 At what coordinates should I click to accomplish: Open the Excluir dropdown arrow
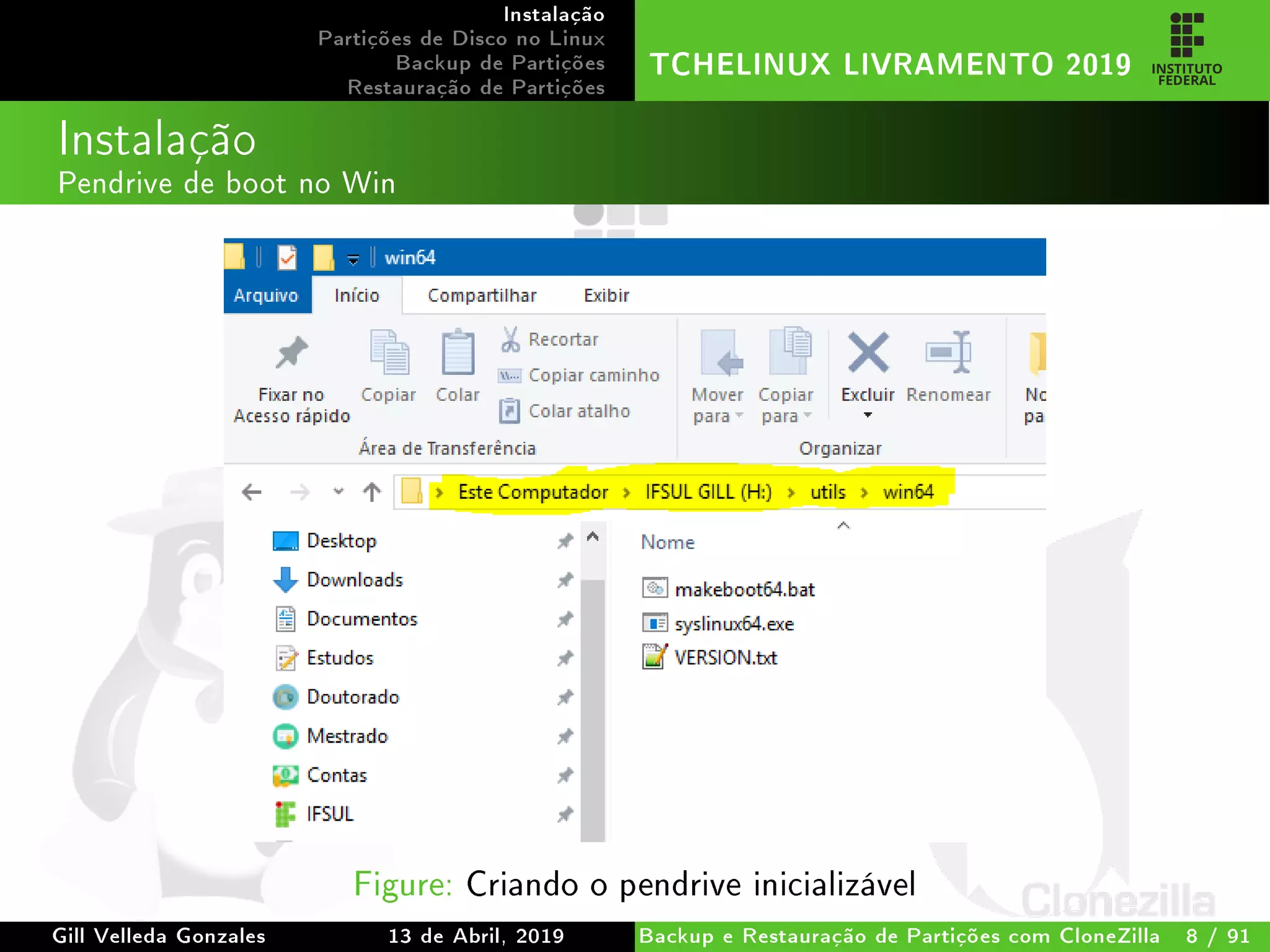click(868, 415)
